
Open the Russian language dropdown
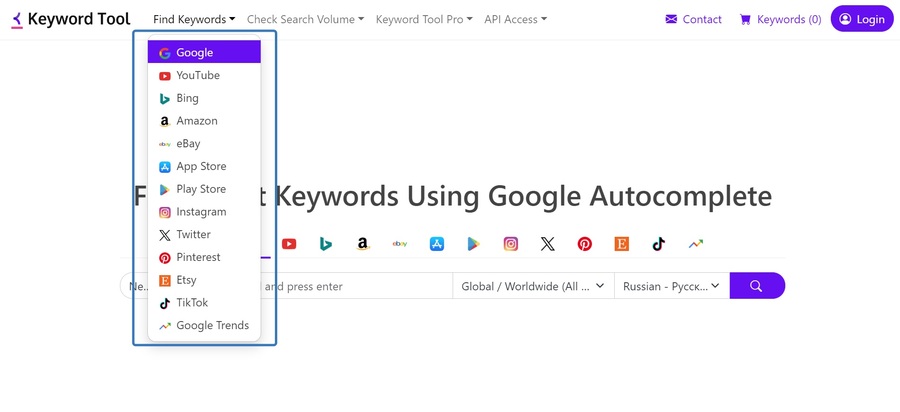672,286
